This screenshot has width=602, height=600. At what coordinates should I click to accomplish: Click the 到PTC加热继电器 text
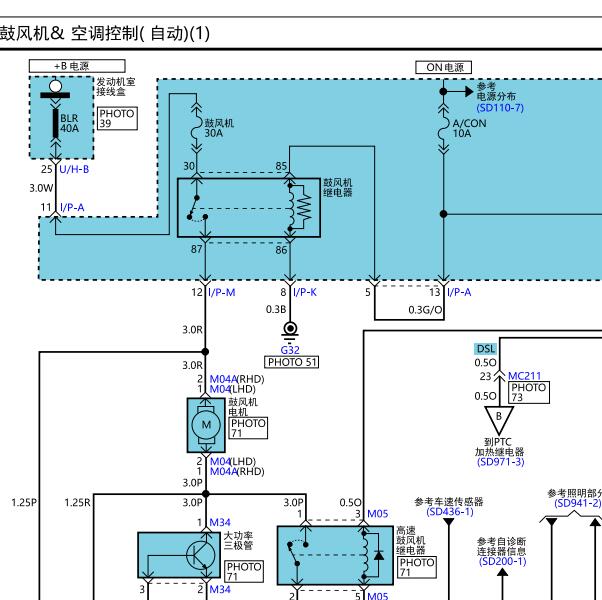point(499,447)
